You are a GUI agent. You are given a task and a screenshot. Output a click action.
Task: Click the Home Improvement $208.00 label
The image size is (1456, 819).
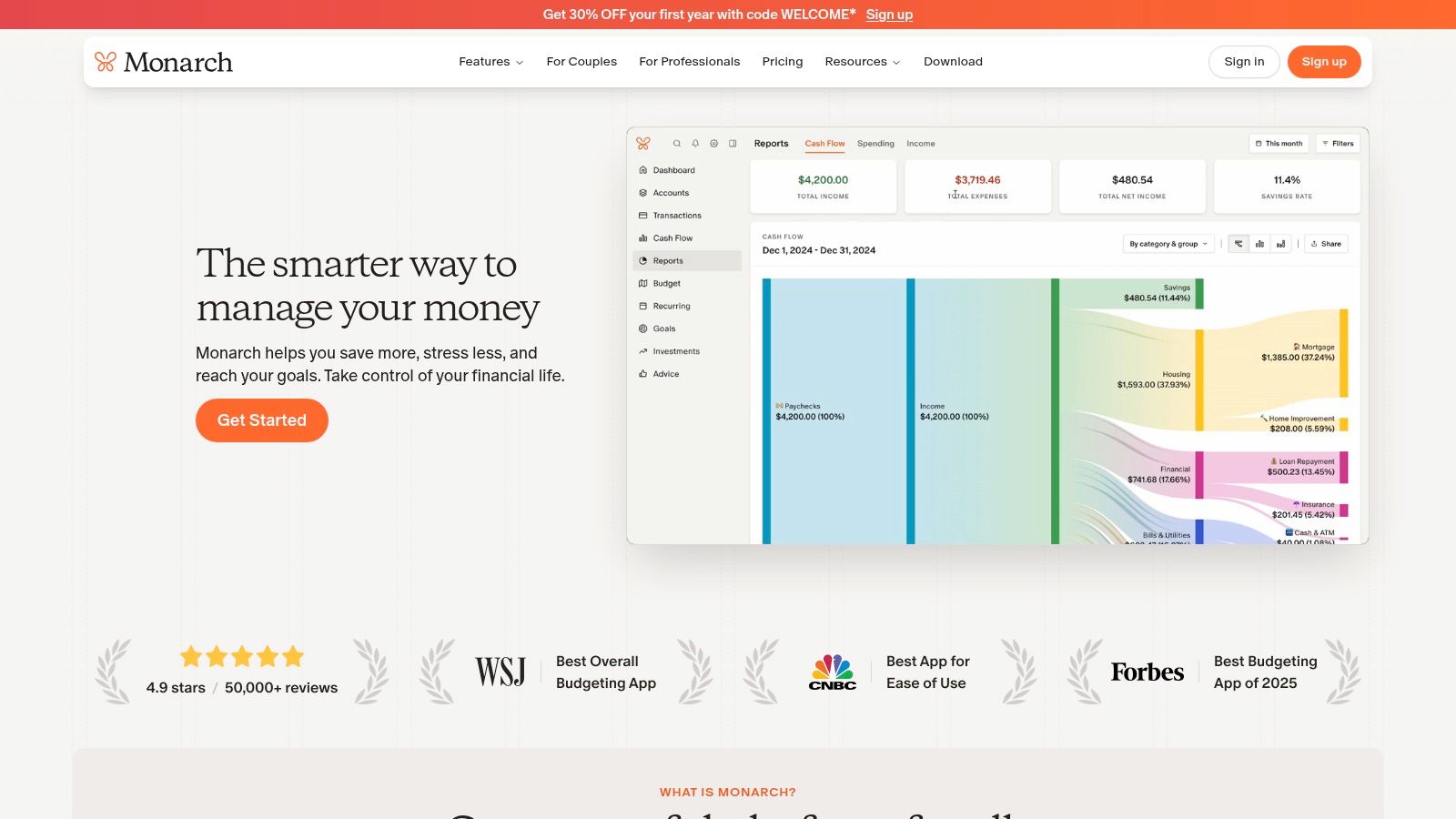(x=1298, y=423)
